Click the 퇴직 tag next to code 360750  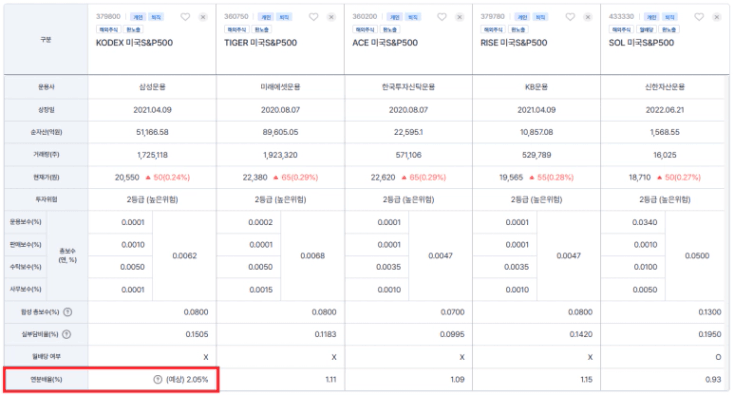click(284, 17)
